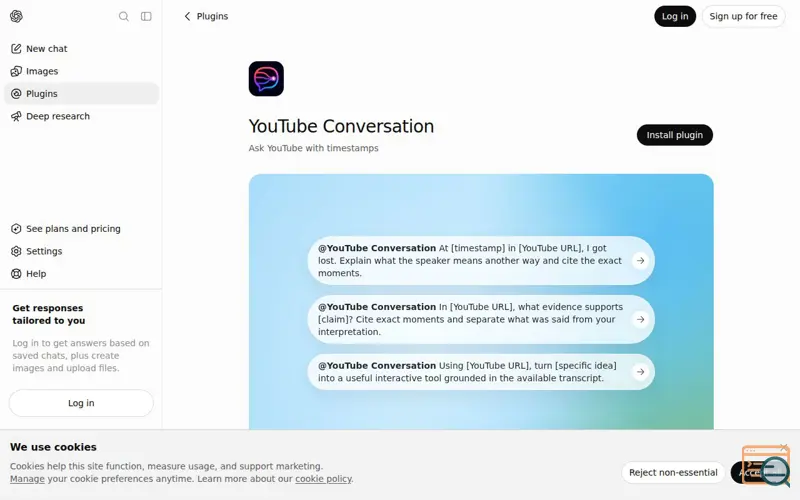Click 'Ask YouTube with timestamps' subtitle
The width and height of the screenshot is (800, 500).
(313, 148)
